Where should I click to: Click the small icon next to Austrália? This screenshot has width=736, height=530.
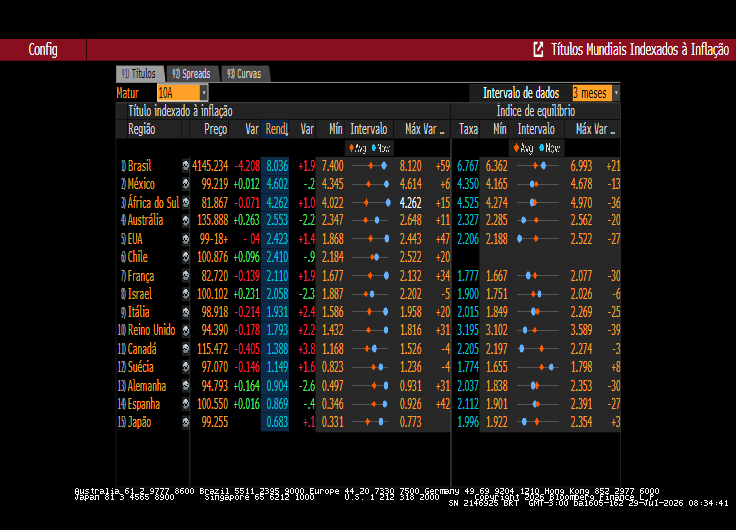186,220
